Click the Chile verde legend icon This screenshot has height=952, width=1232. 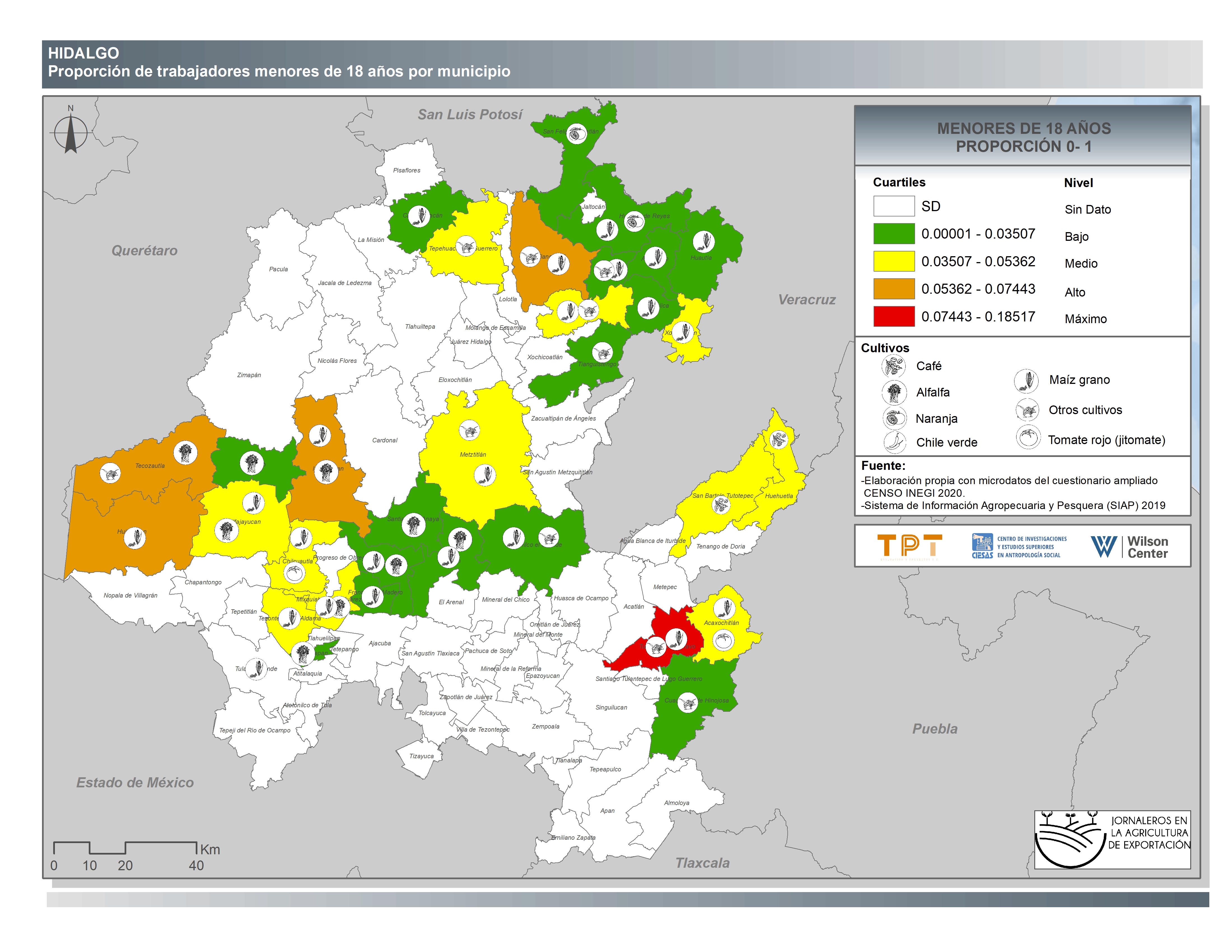[x=895, y=442]
